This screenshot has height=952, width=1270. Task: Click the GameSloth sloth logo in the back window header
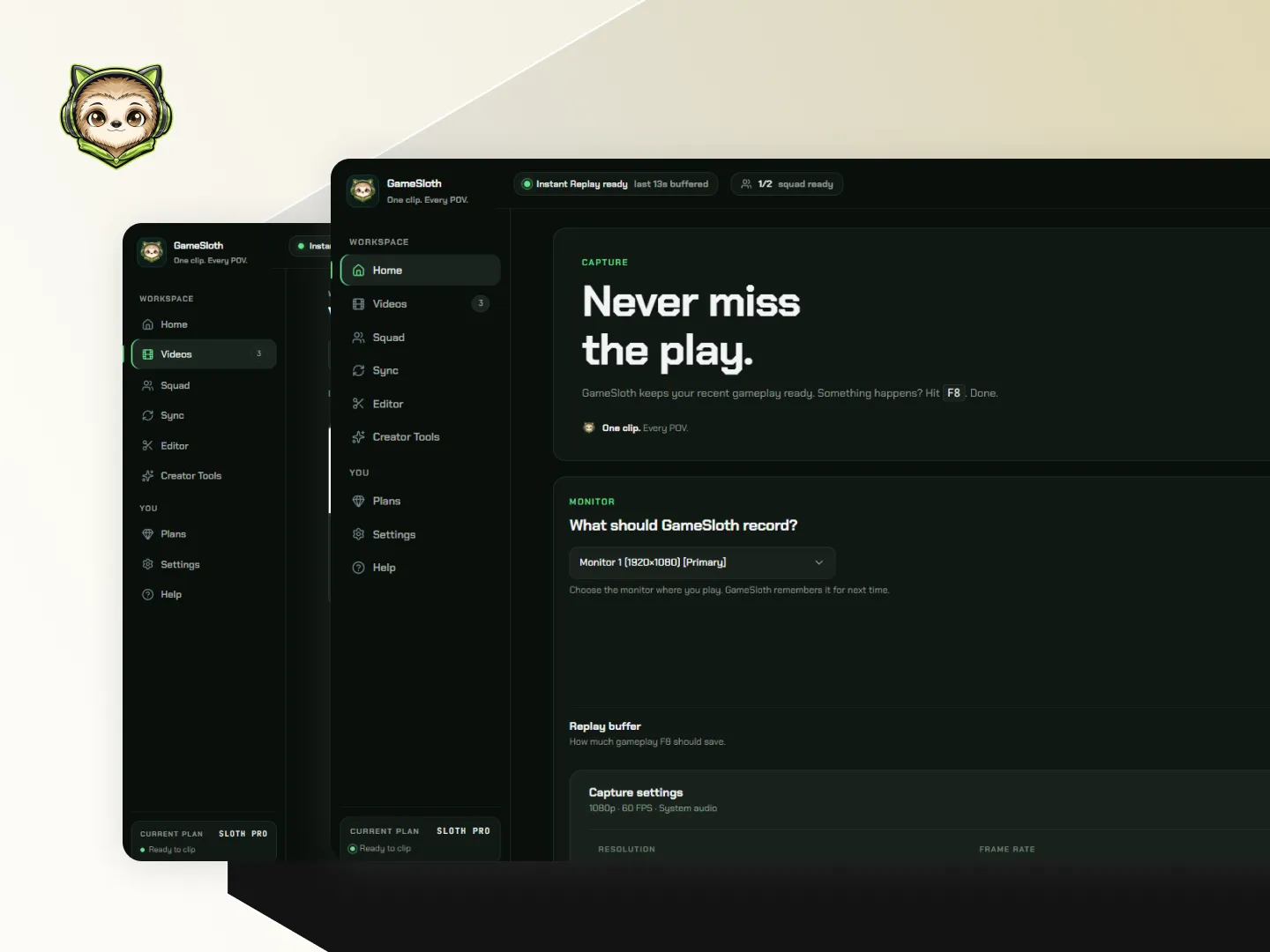(x=152, y=252)
